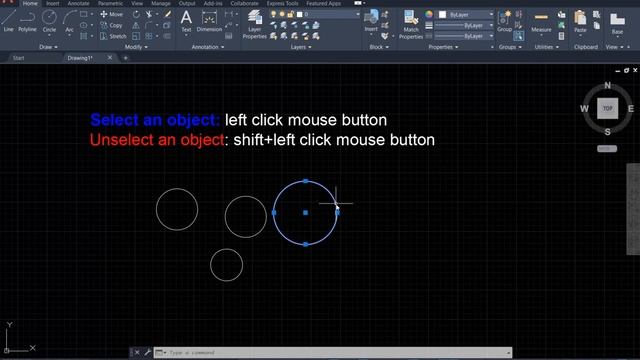
Task: Close the Drawing1 file tab
Action: [x=110, y=58]
